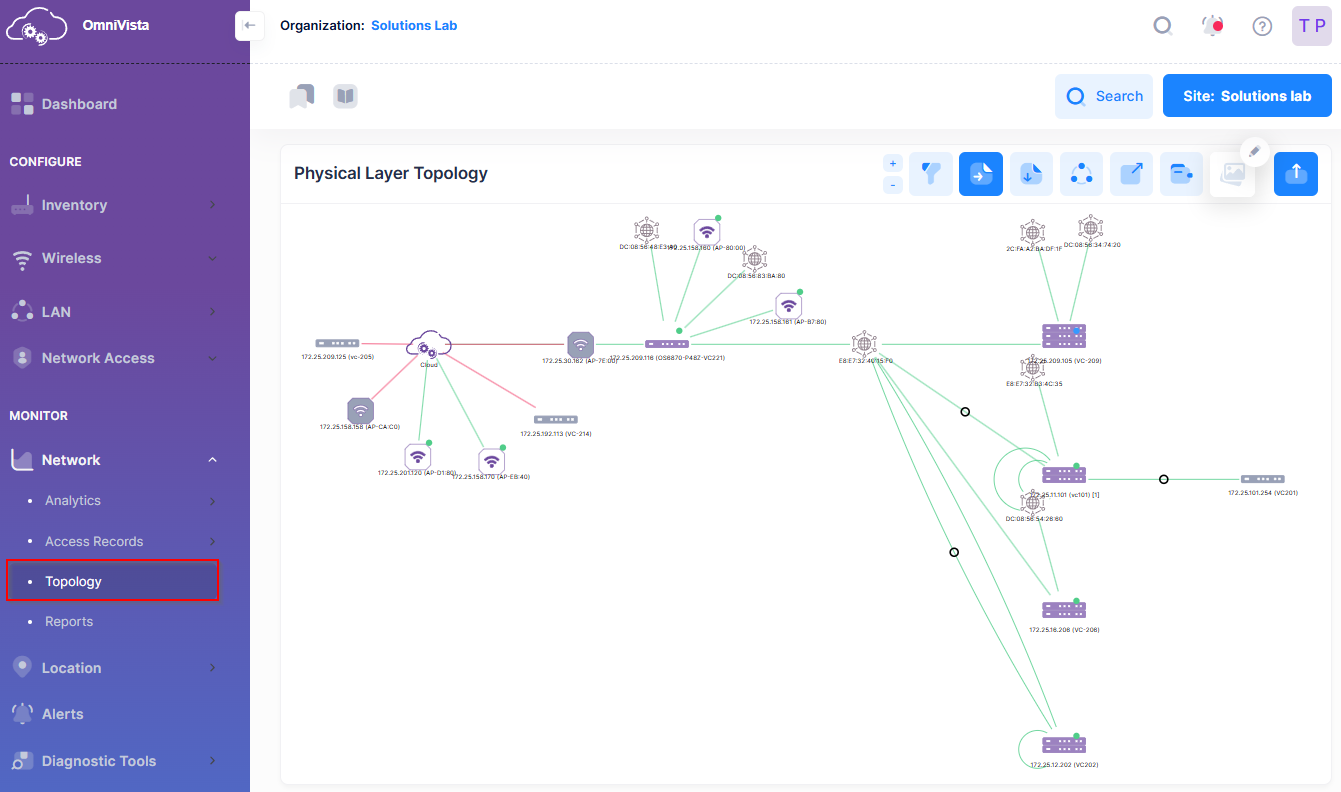Collapse the sidebar with the arrow button
Image resolution: width=1341 pixels, height=792 pixels.
point(249,25)
